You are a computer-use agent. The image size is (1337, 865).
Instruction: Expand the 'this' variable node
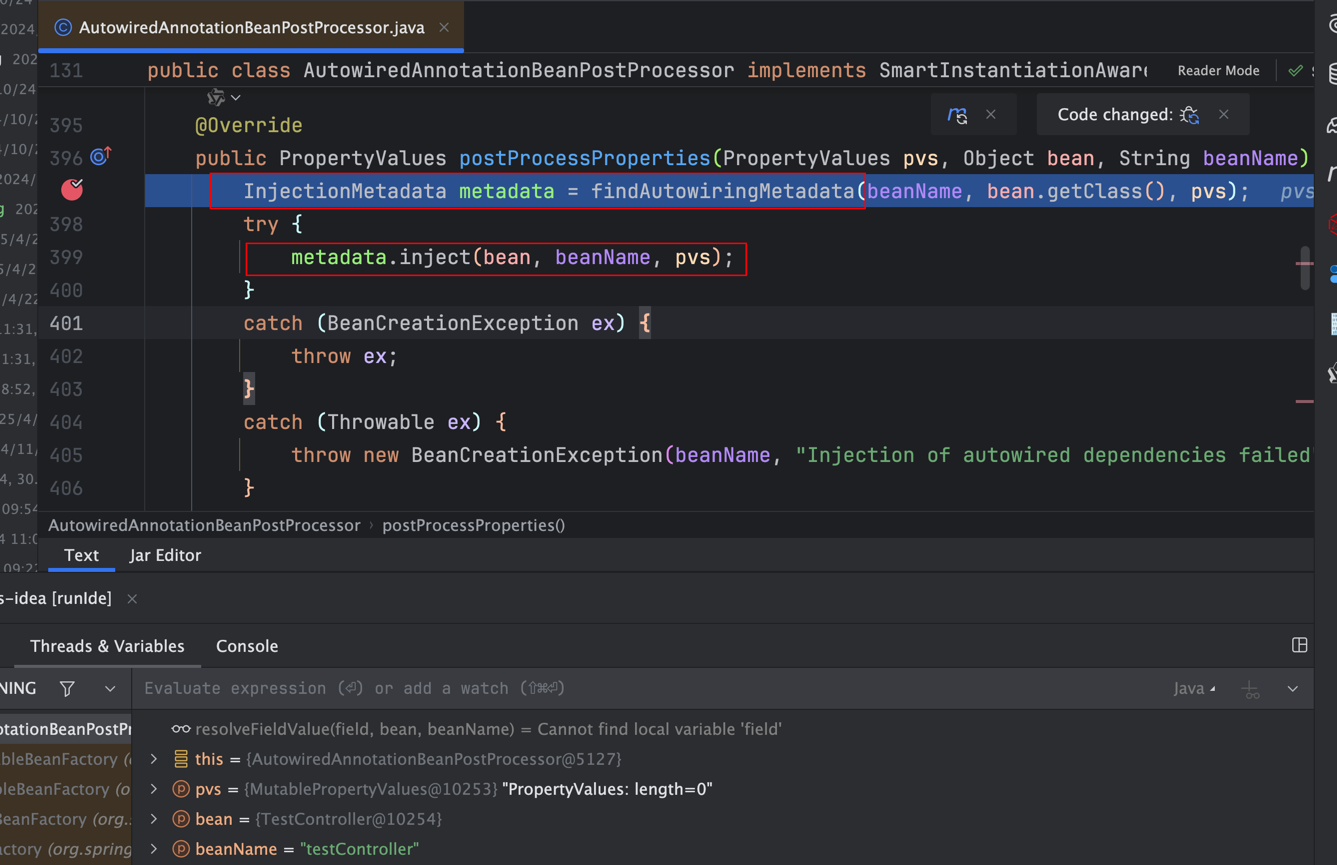coord(154,759)
